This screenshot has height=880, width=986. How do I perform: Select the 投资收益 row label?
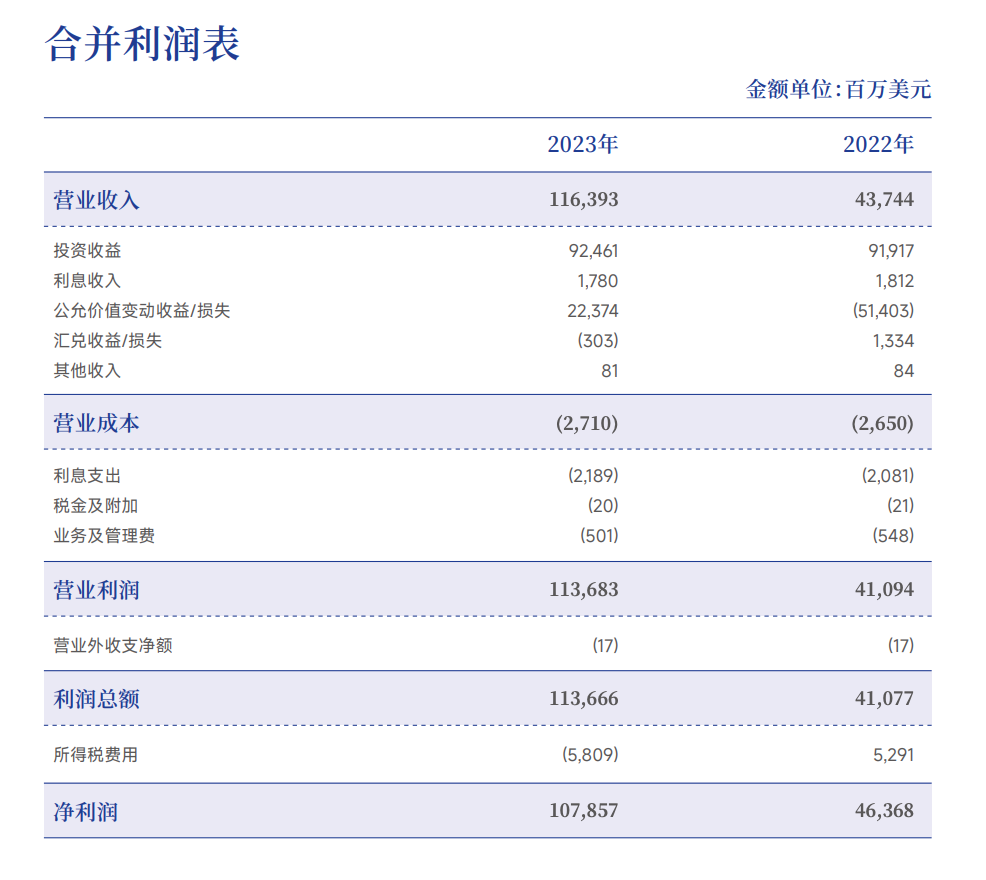point(87,250)
